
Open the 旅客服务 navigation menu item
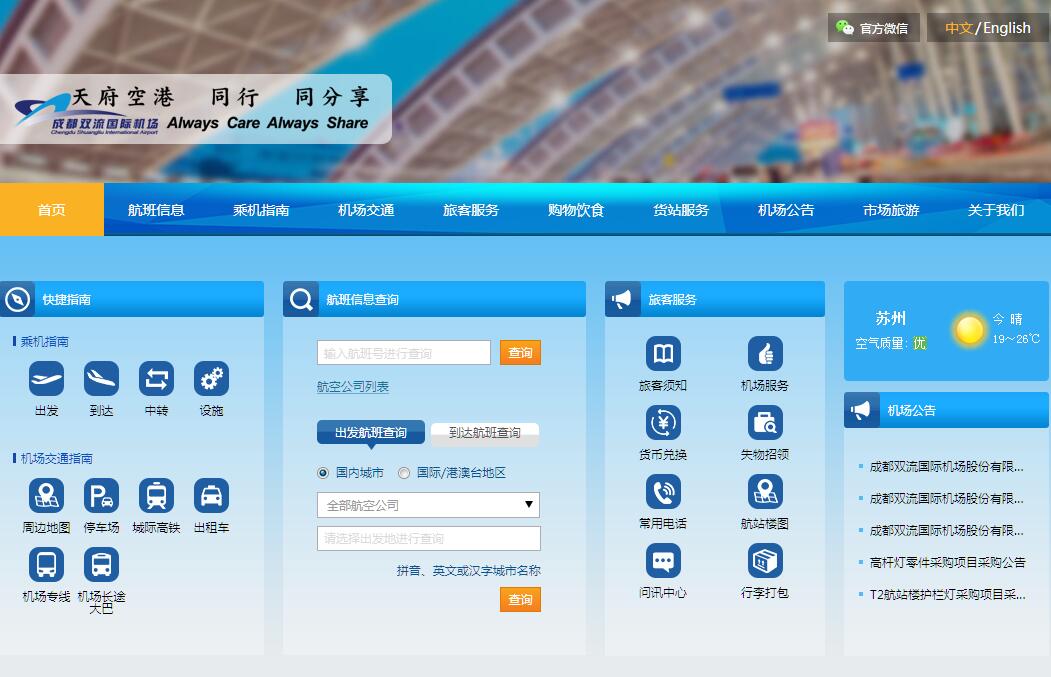tap(471, 210)
